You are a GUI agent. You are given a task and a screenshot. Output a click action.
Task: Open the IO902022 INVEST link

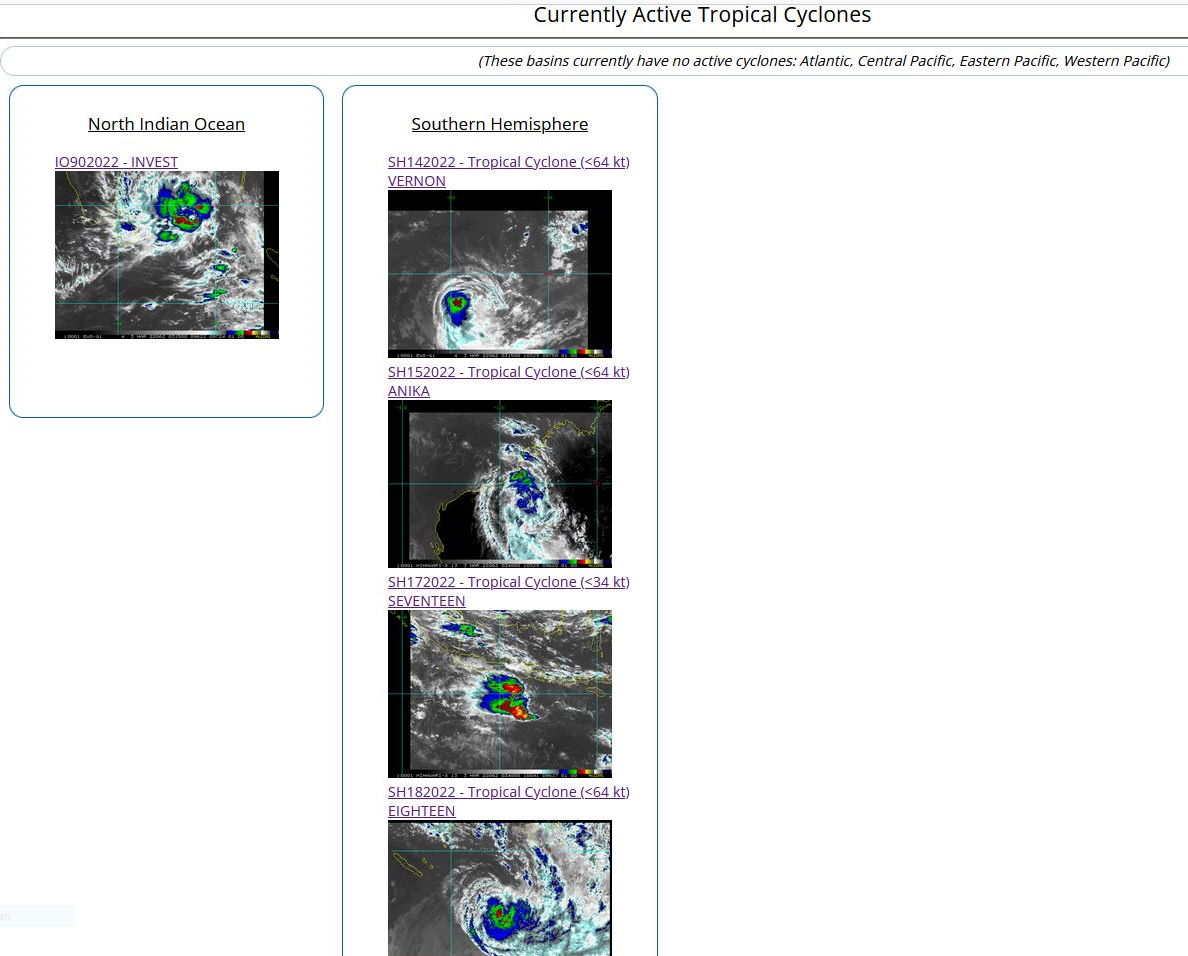[116, 162]
